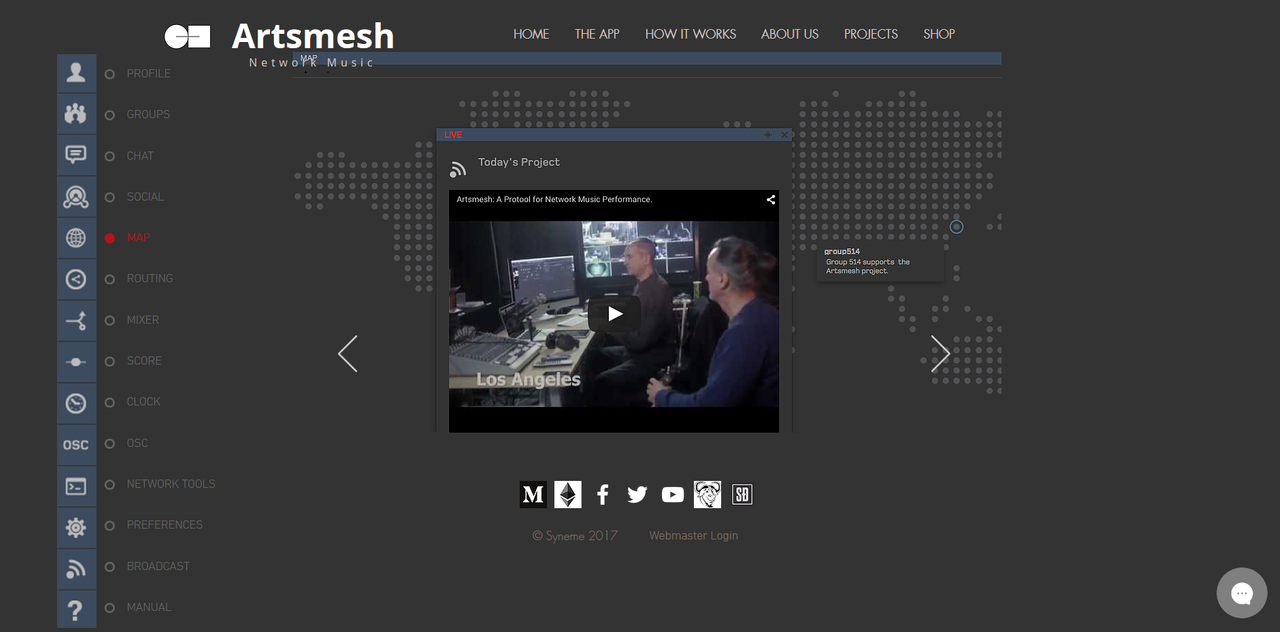Open HOW IT WORKS menu item
The image size is (1280, 632).
click(x=690, y=34)
